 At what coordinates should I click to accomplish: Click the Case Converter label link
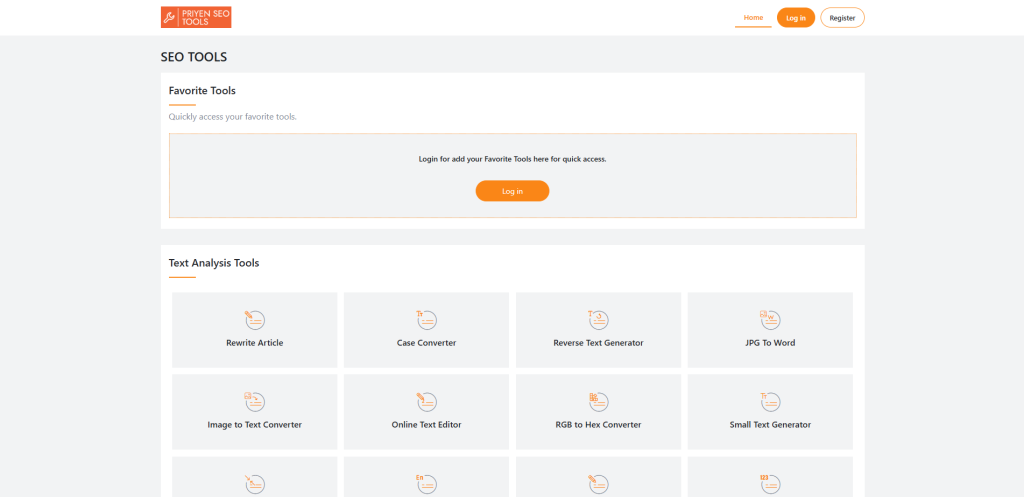click(x=426, y=343)
